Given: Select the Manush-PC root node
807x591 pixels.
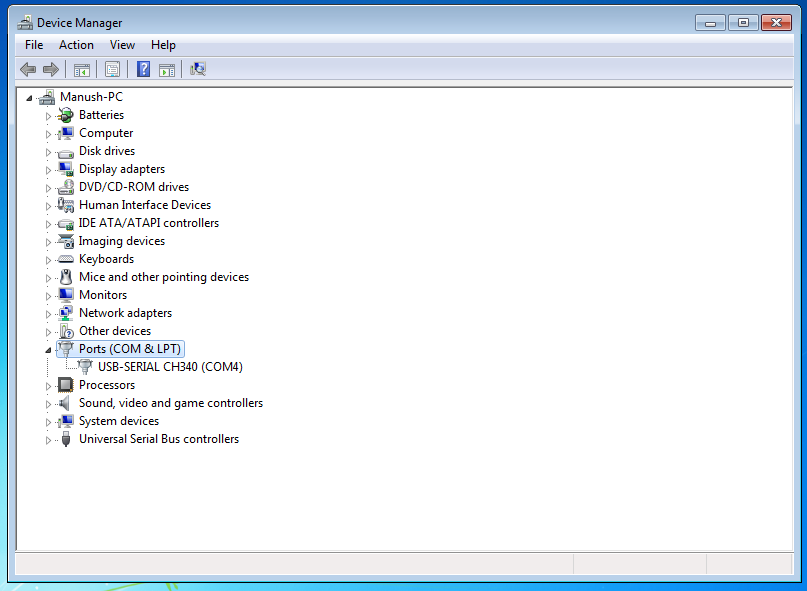Looking at the screenshot, I should (x=92, y=96).
